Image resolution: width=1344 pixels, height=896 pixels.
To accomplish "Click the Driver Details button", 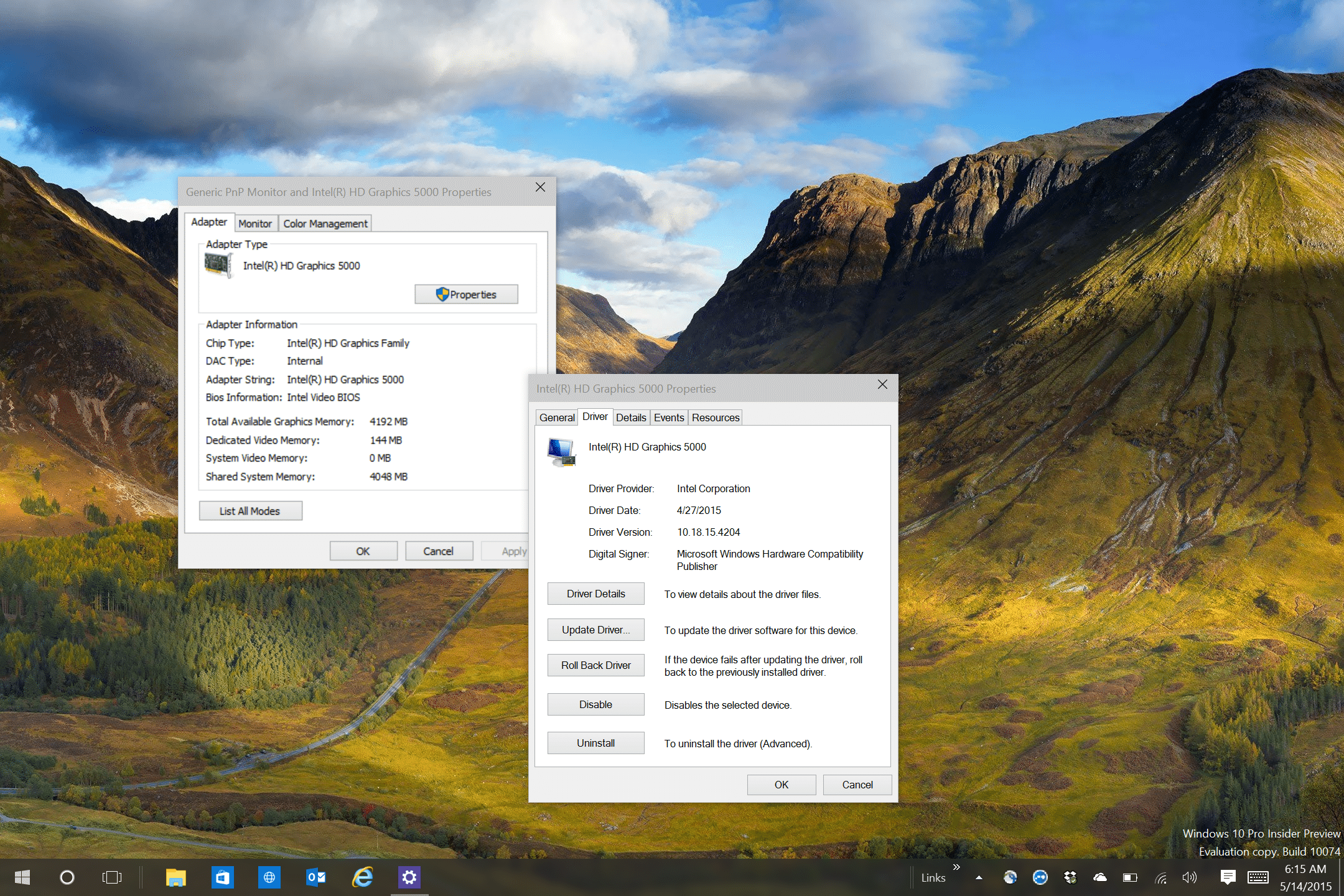I will [596, 594].
